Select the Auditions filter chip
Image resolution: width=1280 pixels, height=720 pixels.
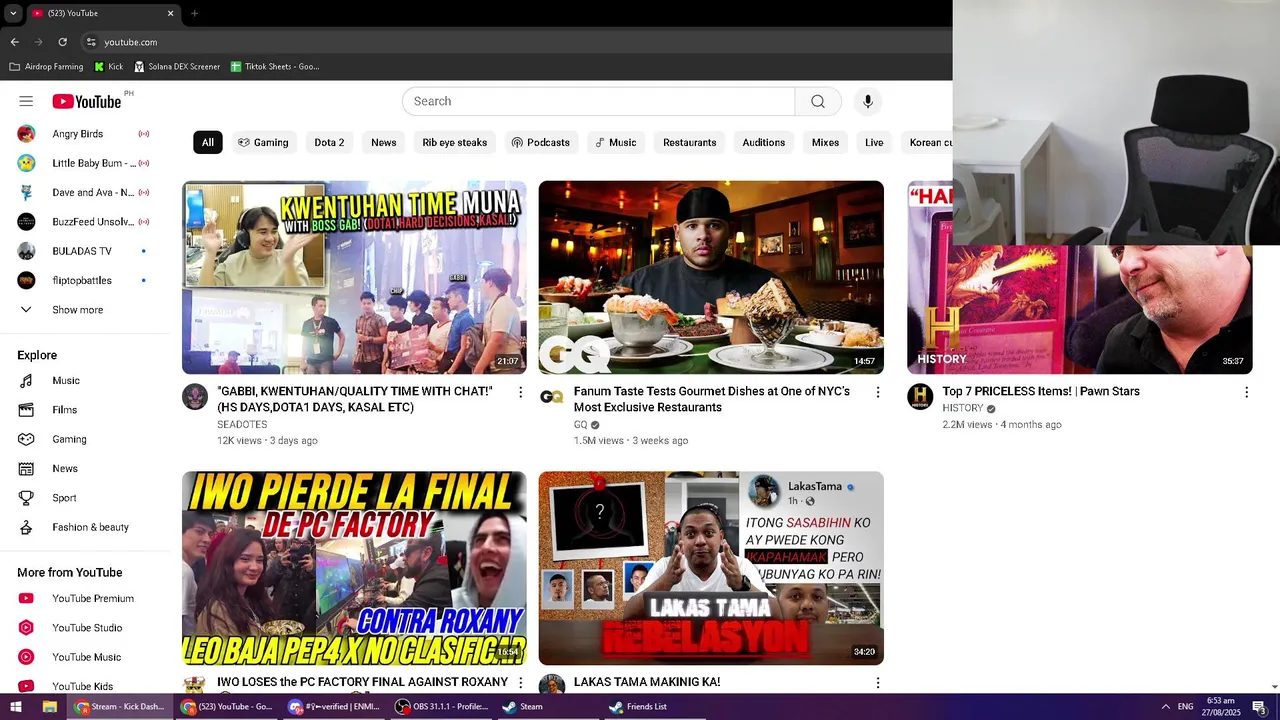(x=764, y=143)
